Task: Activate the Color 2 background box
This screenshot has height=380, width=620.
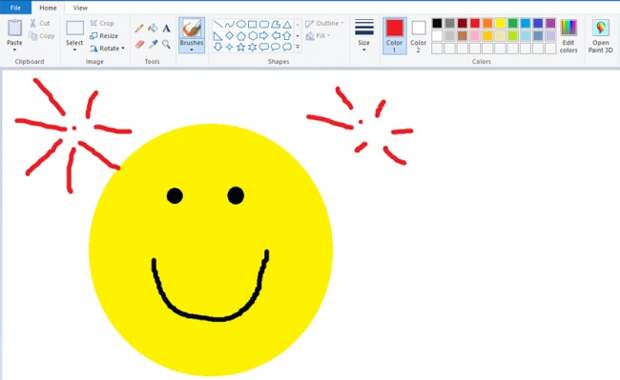Action: [x=418, y=36]
